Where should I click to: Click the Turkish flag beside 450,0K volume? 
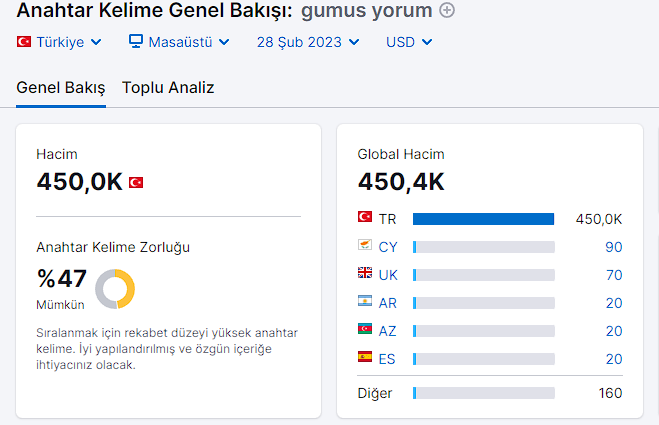[x=136, y=182]
